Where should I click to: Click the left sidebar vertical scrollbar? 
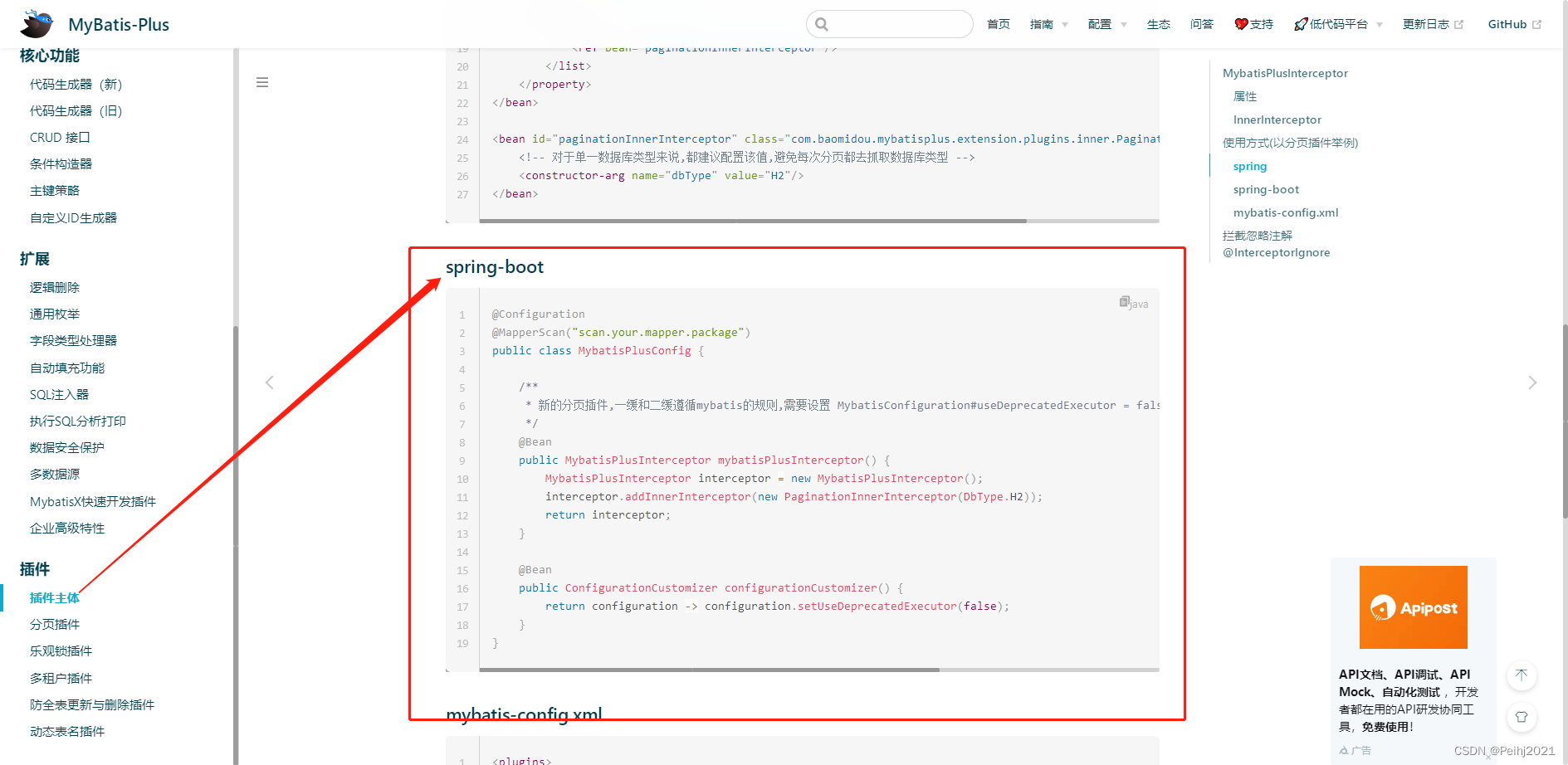(236, 544)
